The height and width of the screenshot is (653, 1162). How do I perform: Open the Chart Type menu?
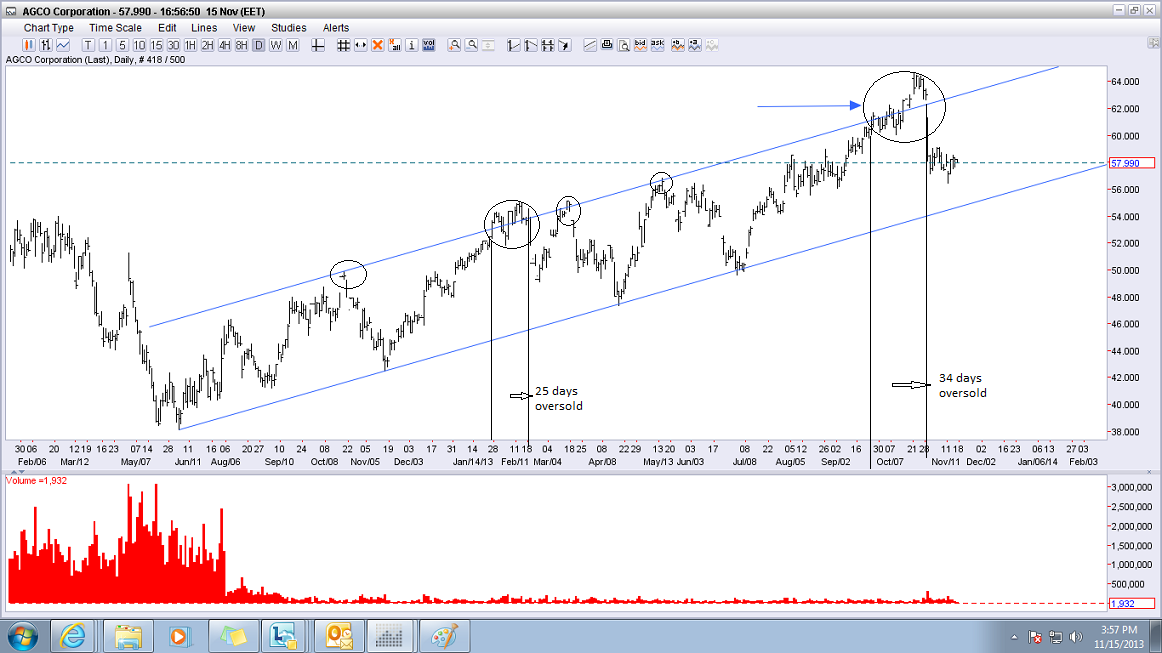[49, 28]
